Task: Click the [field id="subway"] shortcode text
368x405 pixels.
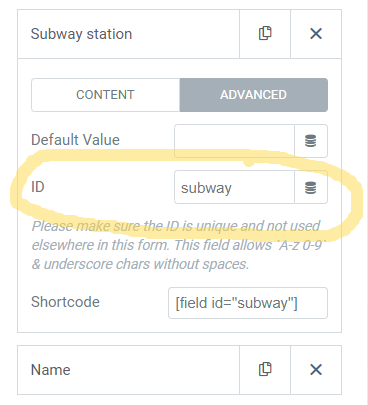Action: point(236,303)
